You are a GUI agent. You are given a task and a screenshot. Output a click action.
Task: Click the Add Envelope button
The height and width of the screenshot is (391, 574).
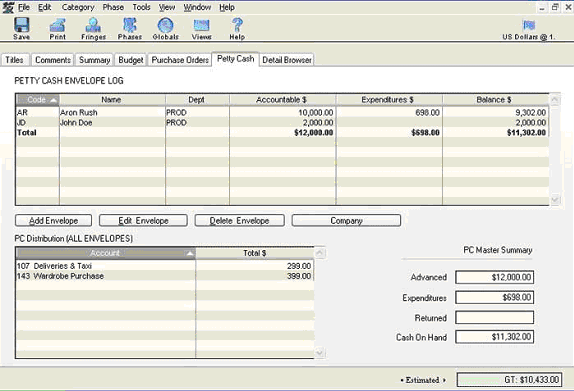coord(53,220)
